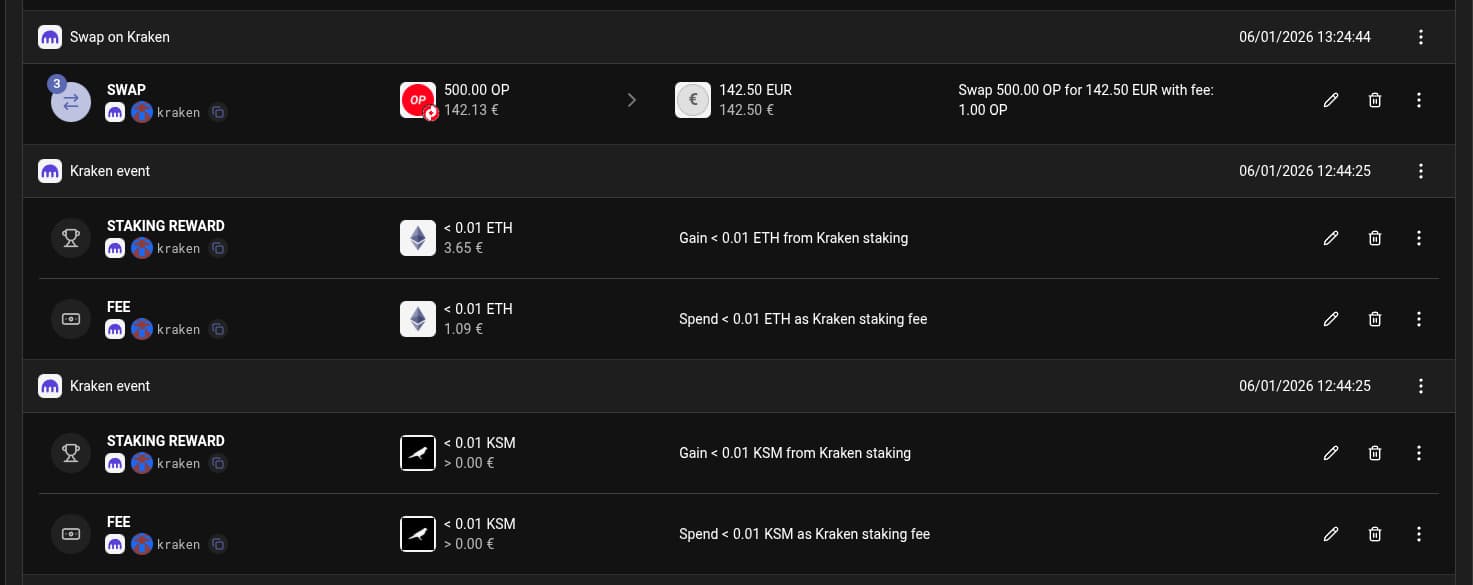This screenshot has width=1473, height=585.
Task: Delete the ETH staking fee event
Action: point(1375,319)
